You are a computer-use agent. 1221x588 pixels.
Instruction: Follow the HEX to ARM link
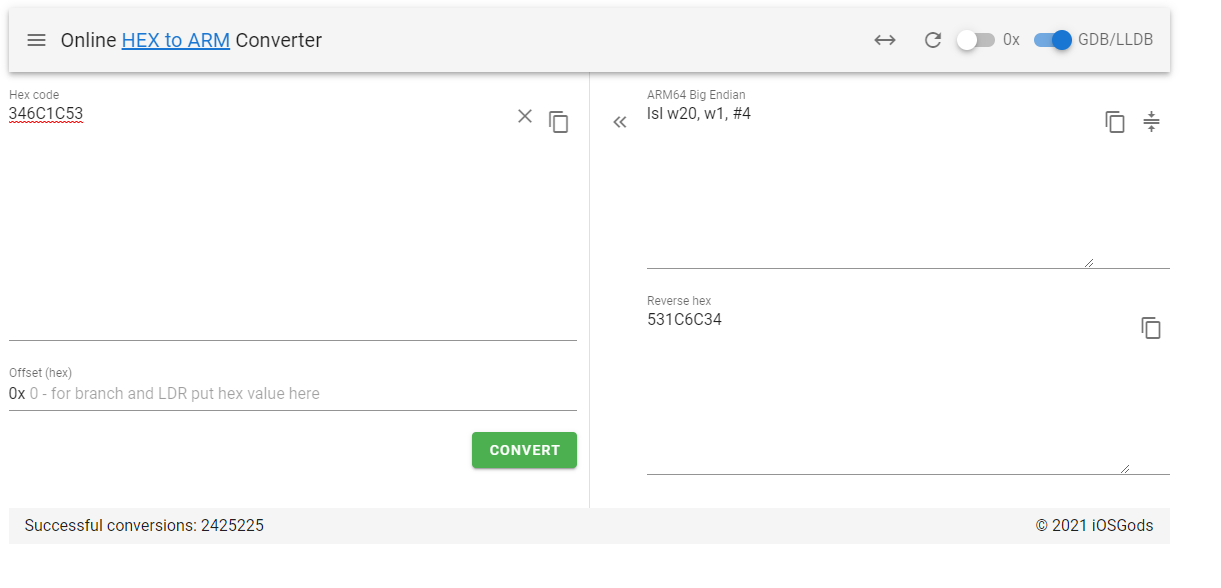pos(176,41)
